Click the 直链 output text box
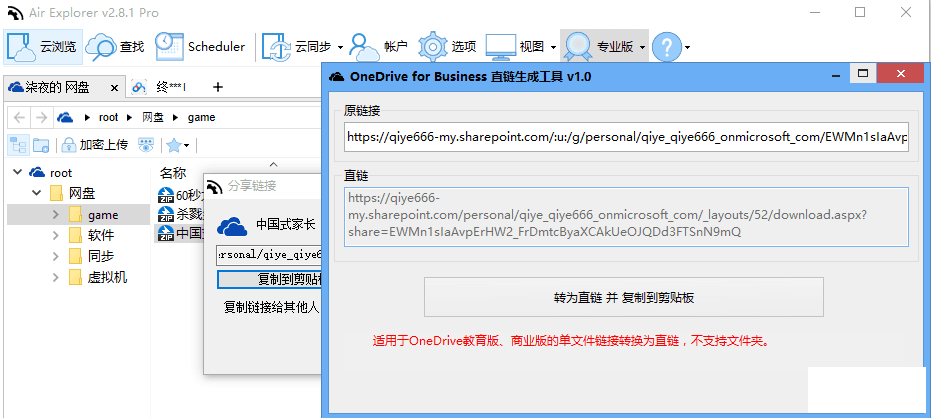The height and width of the screenshot is (418, 931). pos(626,217)
